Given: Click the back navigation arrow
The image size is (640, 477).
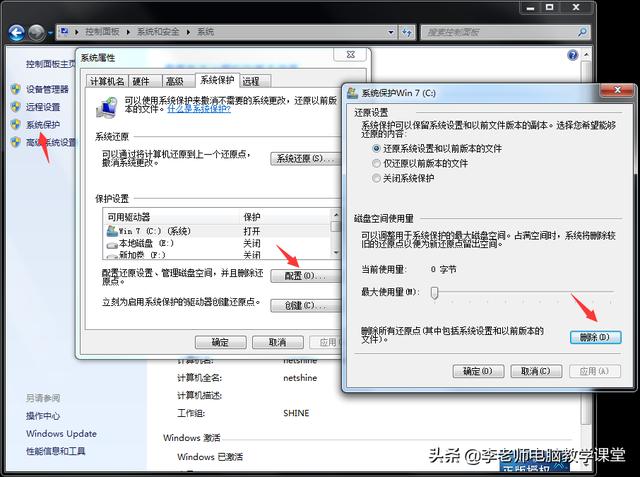Looking at the screenshot, I should 17,32.
